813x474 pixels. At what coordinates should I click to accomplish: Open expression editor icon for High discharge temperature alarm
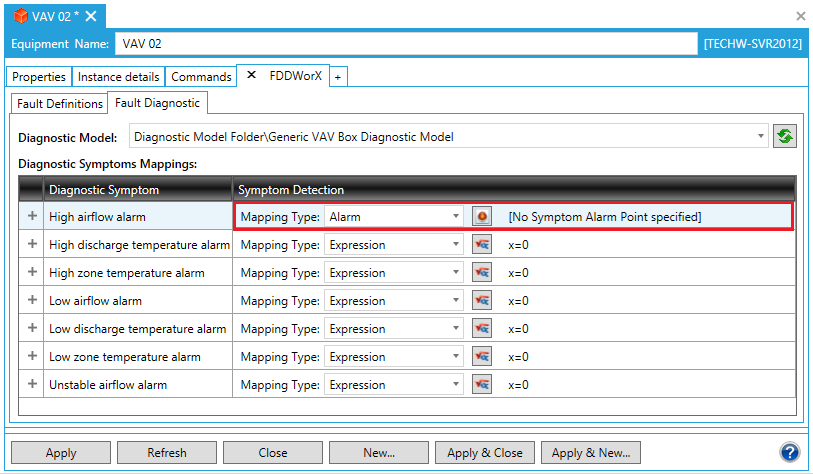pos(482,245)
